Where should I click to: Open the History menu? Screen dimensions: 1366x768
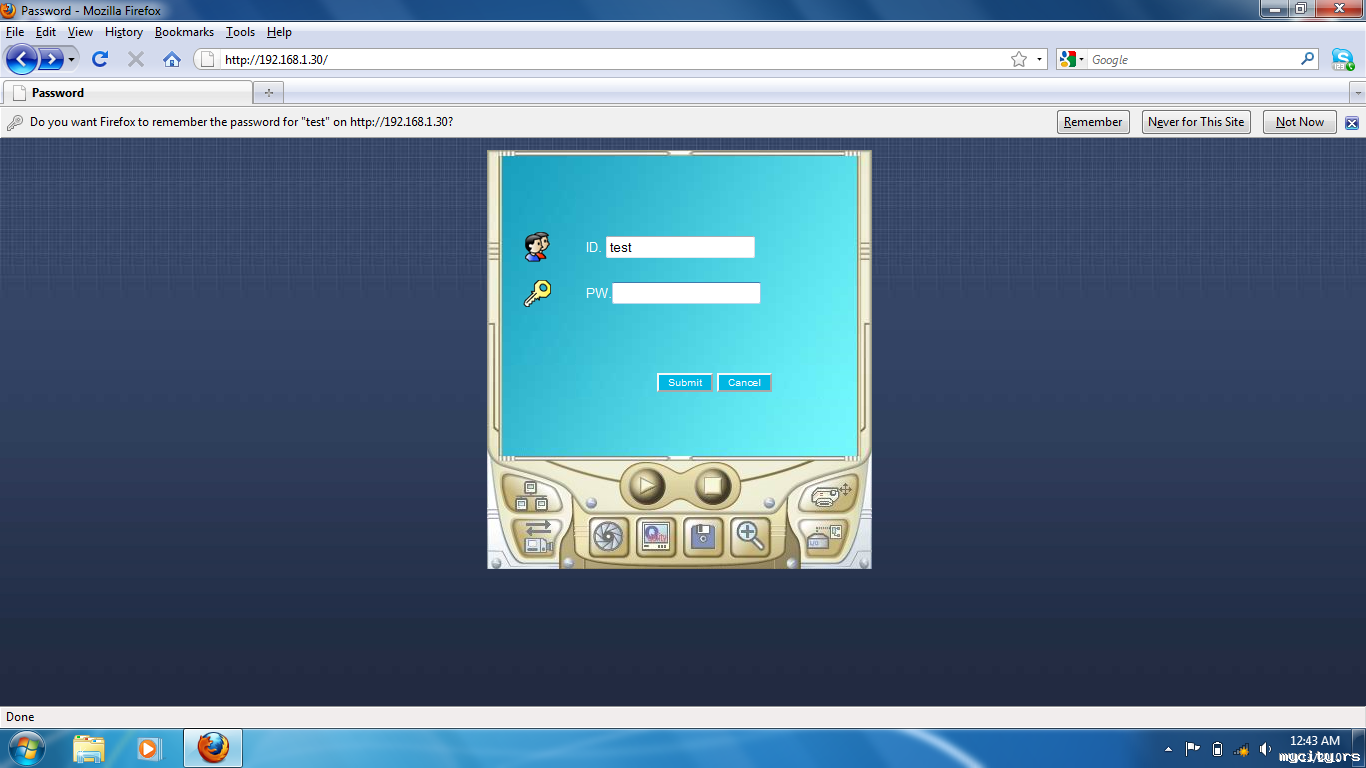[x=124, y=32]
